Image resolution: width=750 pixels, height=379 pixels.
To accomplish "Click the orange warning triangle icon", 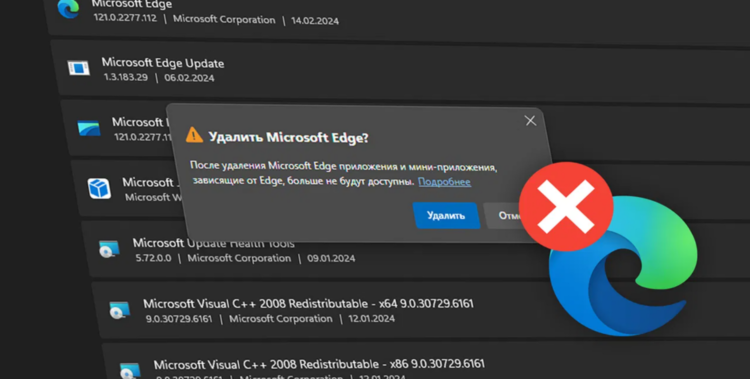I will pos(194,135).
